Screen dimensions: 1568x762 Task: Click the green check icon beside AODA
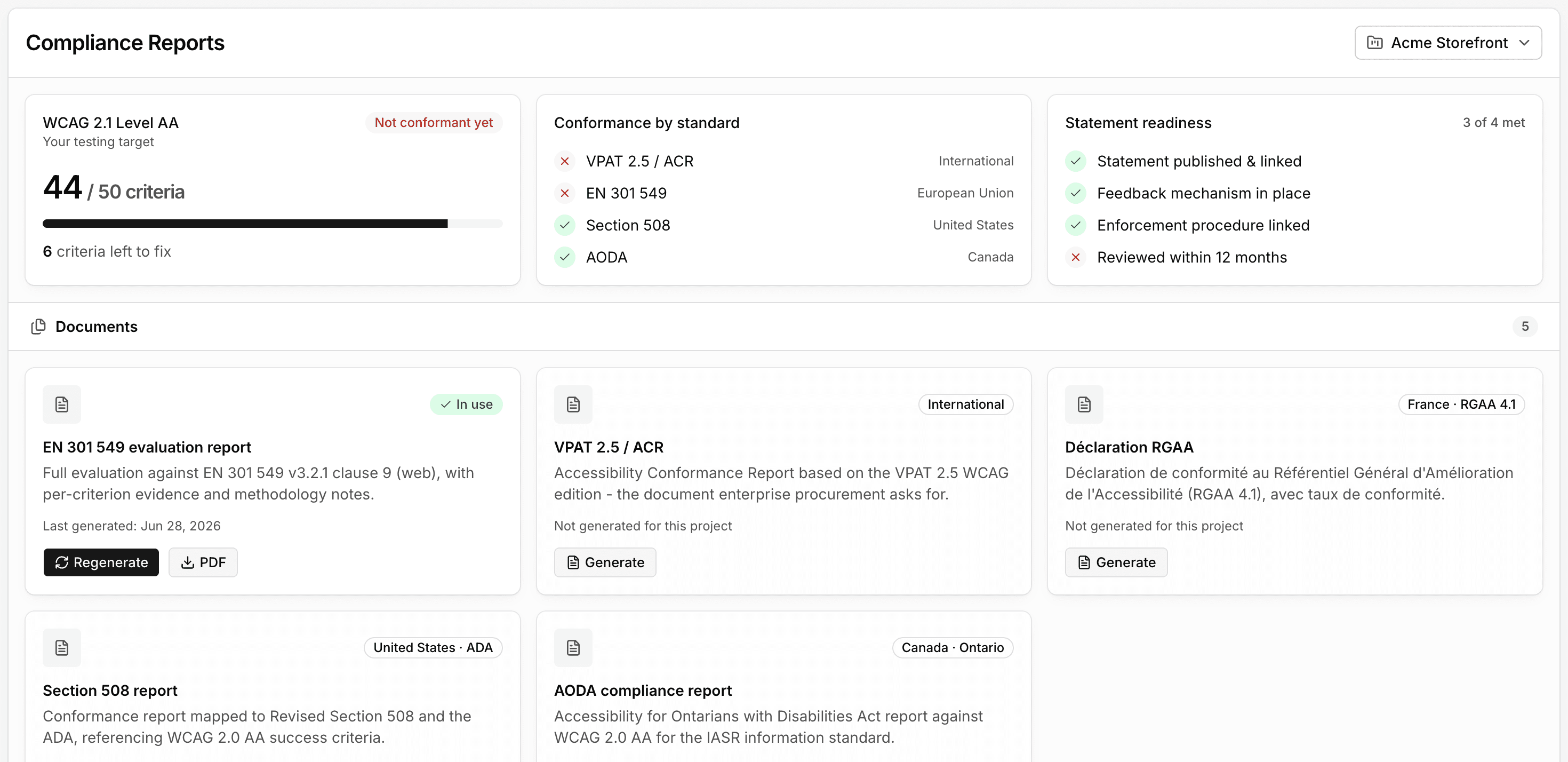tap(564, 257)
